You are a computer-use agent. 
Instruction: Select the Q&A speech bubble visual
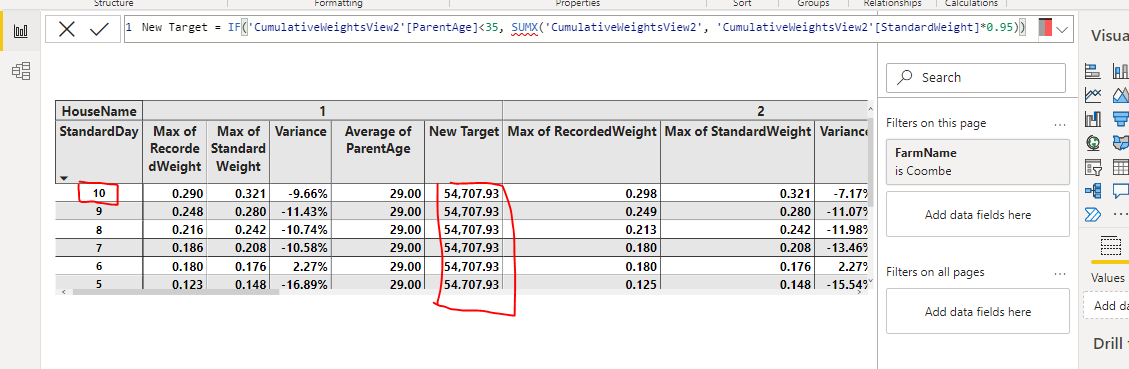(1120, 190)
